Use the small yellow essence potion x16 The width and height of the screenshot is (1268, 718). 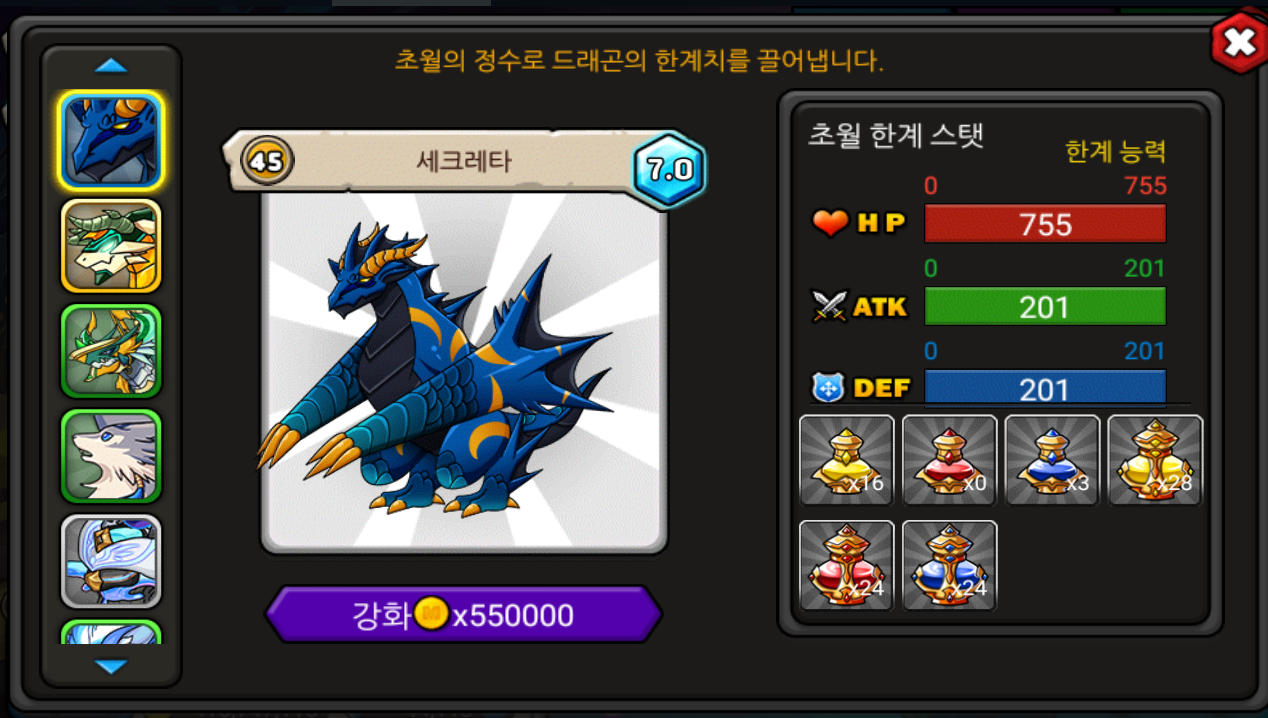point(846,460)
